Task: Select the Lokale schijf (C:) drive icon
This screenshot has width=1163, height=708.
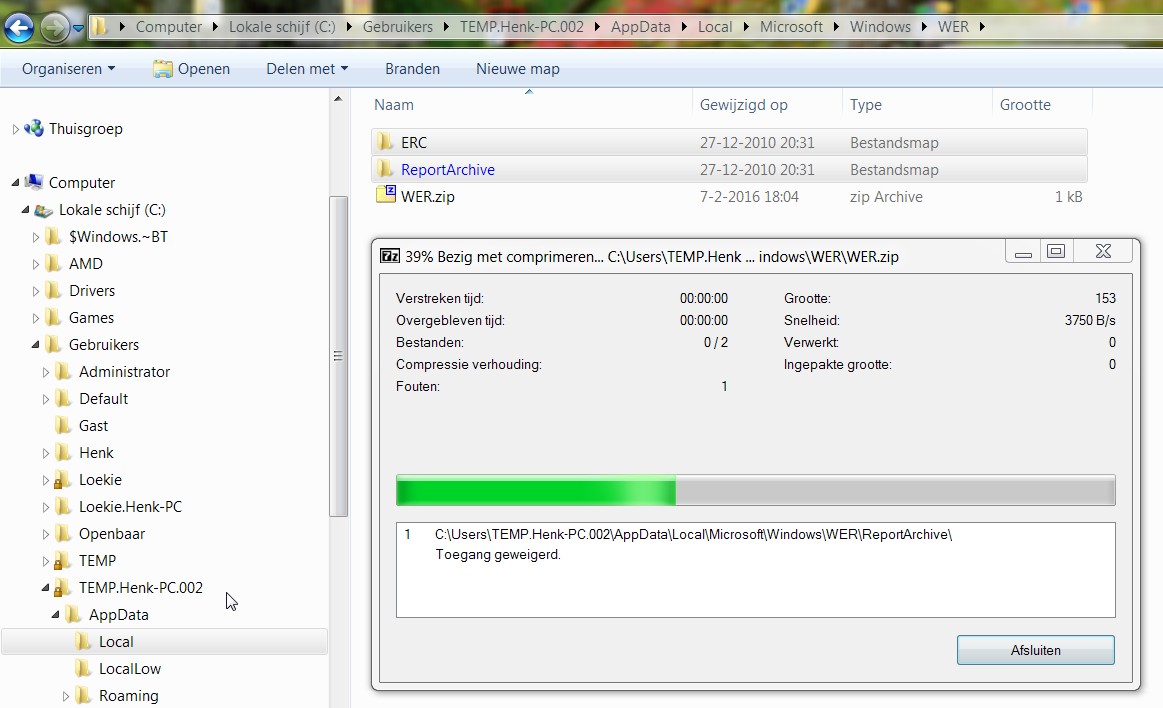Action: click(x=44, y=210)
